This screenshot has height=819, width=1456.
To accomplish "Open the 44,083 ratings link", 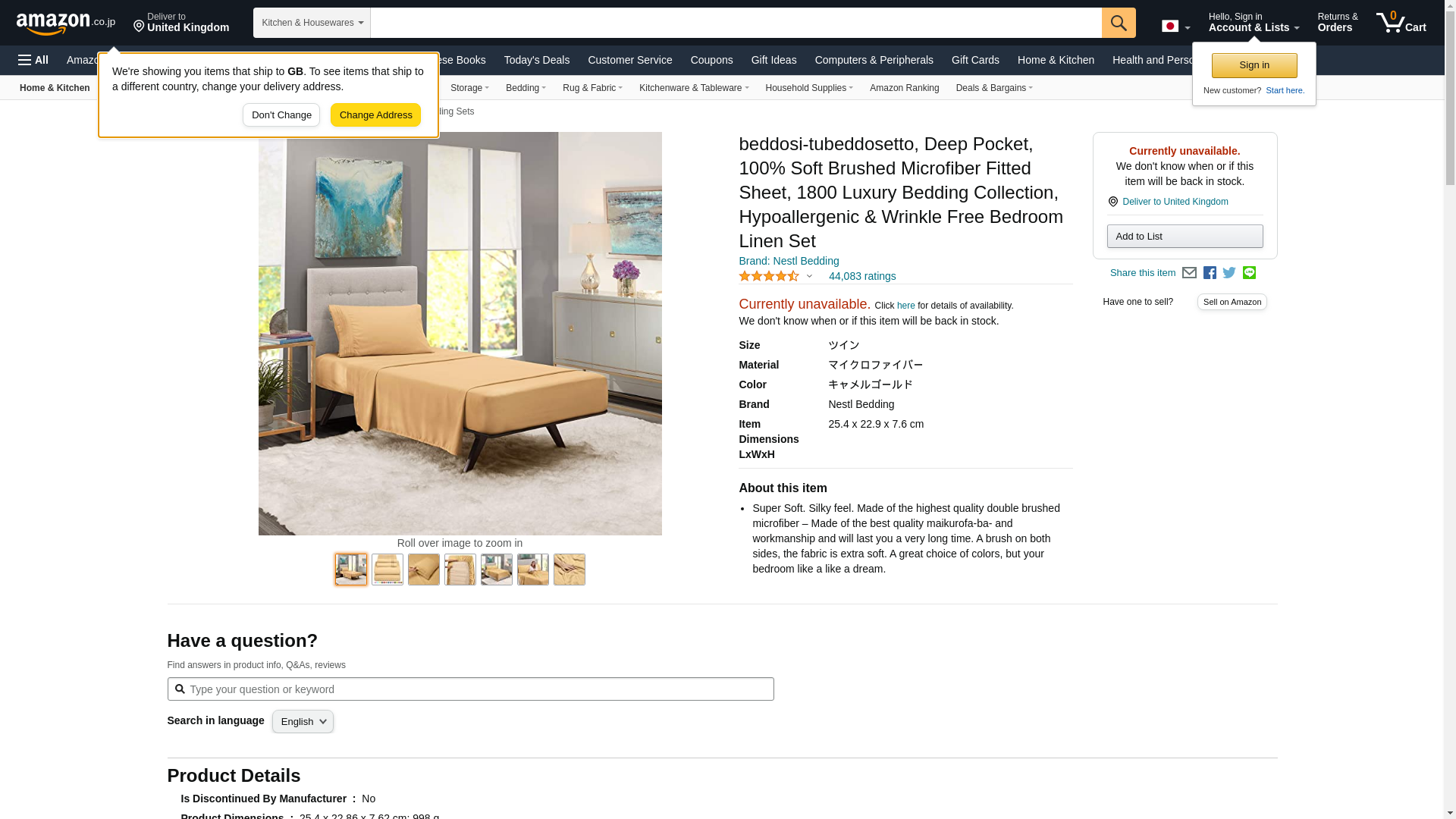I will tap(862, 277).
